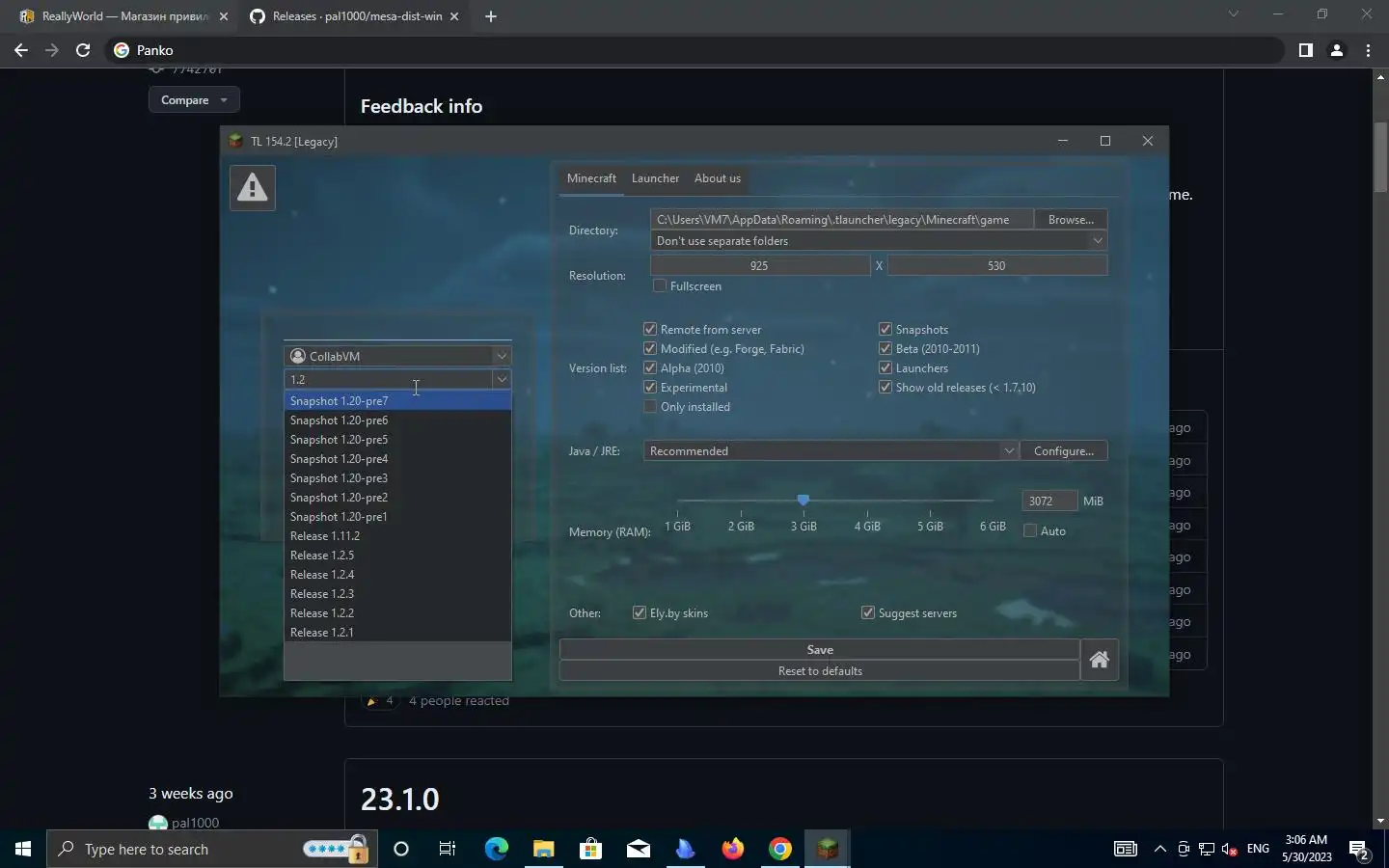The width and height of the screenshot is (1389, 868).
Task: Enable Only installed checkbox
Action: 650,407
